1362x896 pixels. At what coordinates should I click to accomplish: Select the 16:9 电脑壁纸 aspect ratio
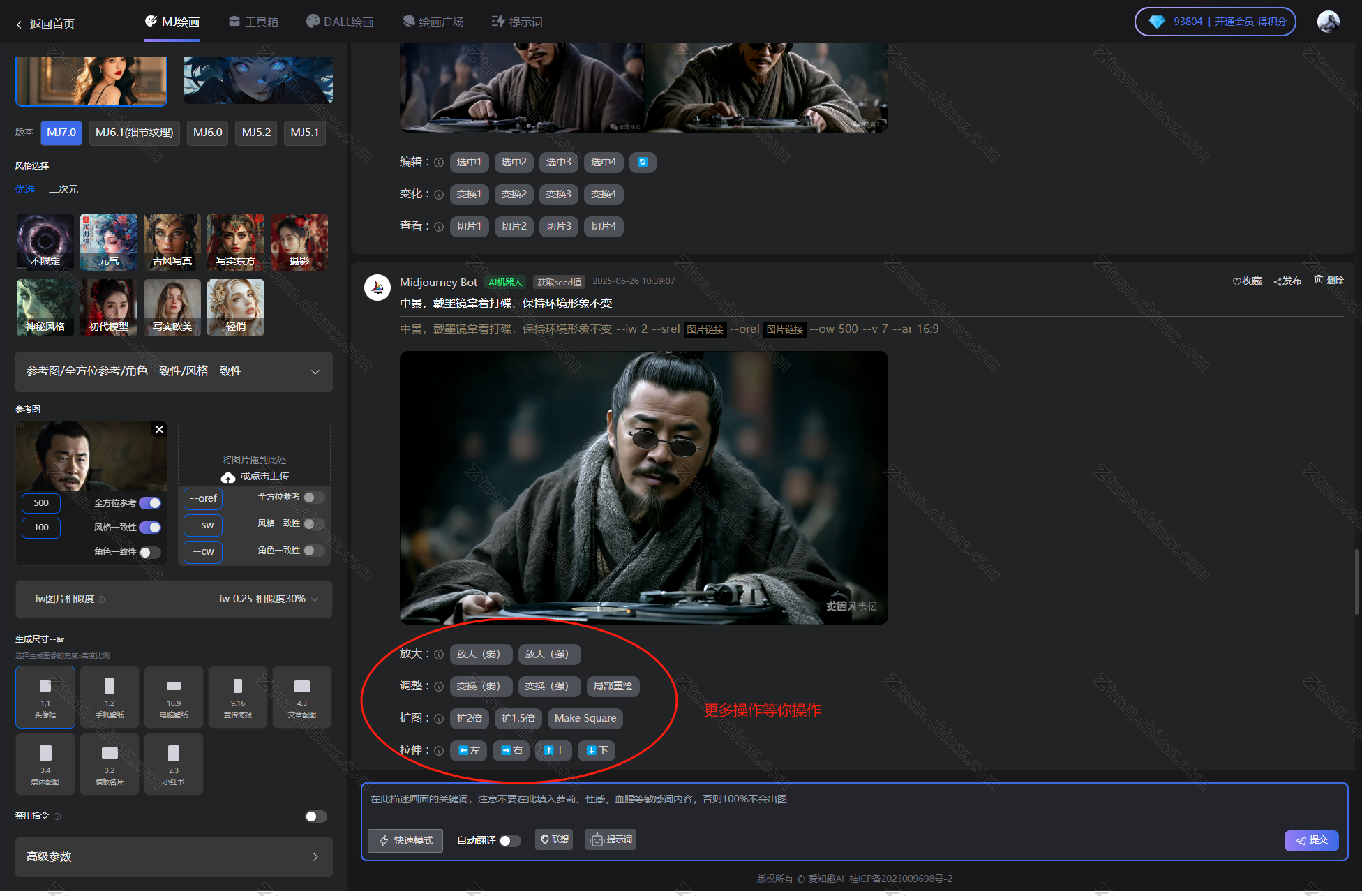[174, 697]
